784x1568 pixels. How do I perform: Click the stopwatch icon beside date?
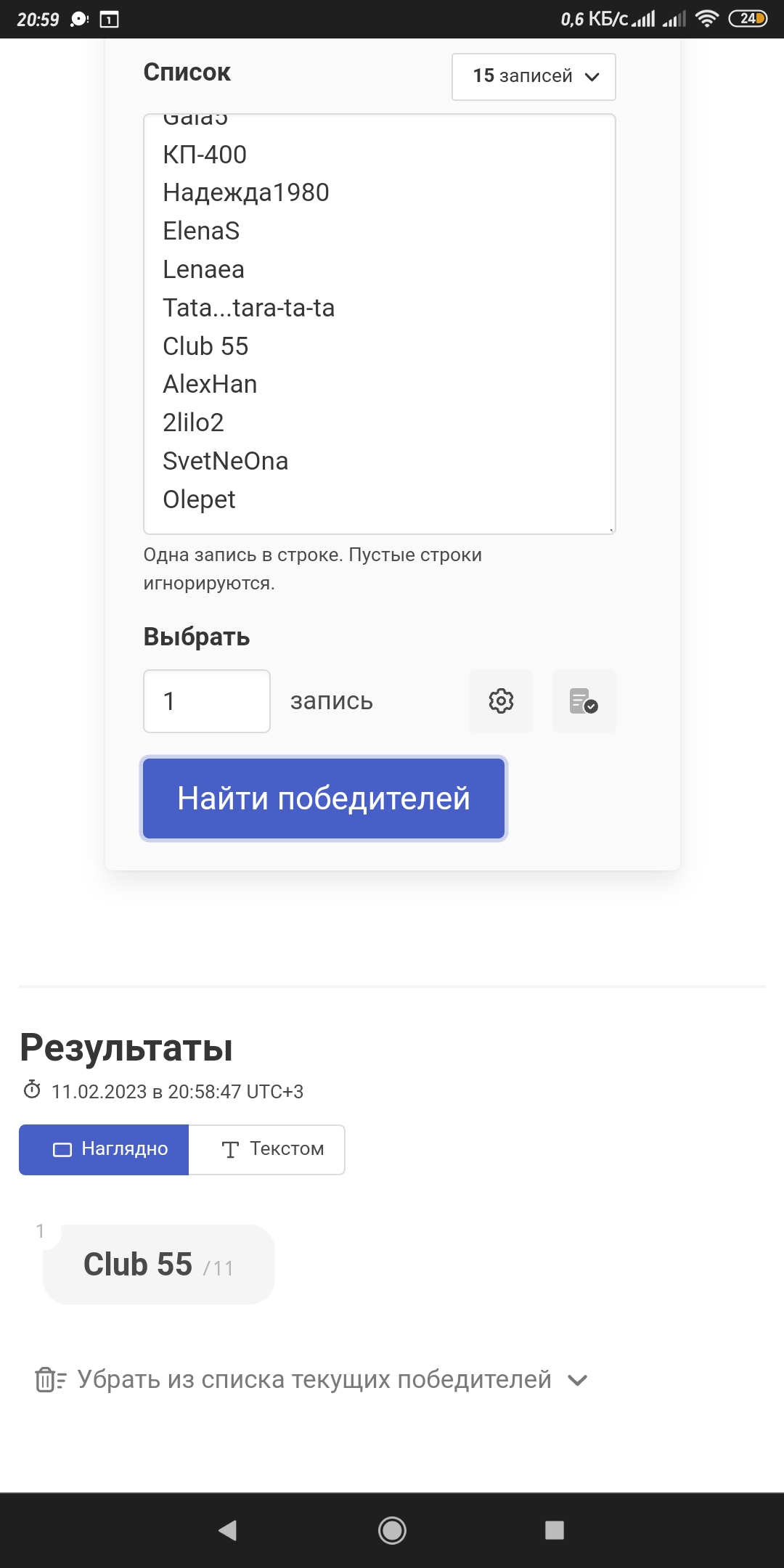coord(32,1090)
